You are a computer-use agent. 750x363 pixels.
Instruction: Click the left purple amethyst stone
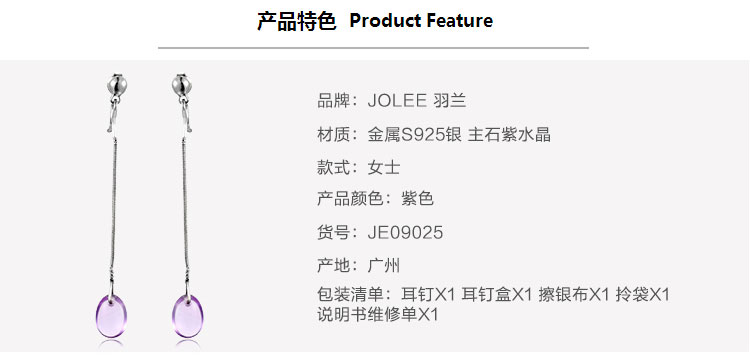(111, 316)
